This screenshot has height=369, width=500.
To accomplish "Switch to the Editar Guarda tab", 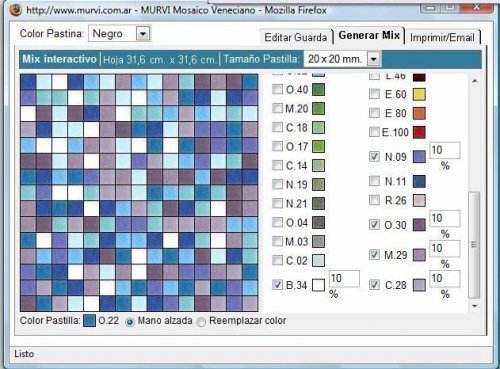I will click(296, 37).
